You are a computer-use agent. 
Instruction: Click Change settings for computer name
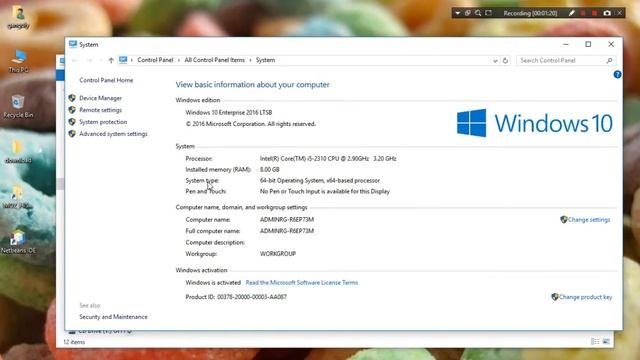589,220
